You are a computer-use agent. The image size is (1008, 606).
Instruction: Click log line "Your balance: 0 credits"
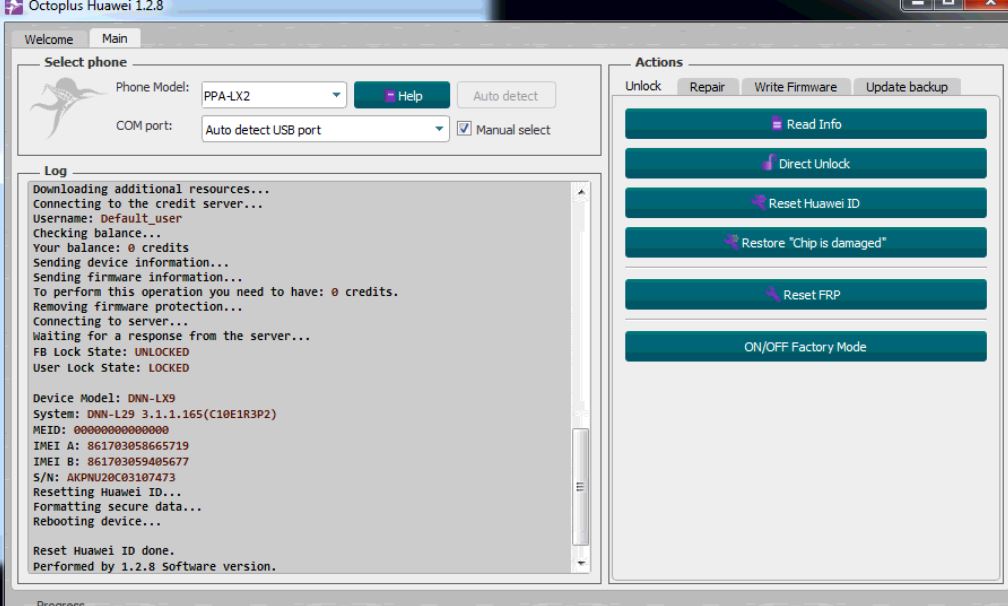111,247
